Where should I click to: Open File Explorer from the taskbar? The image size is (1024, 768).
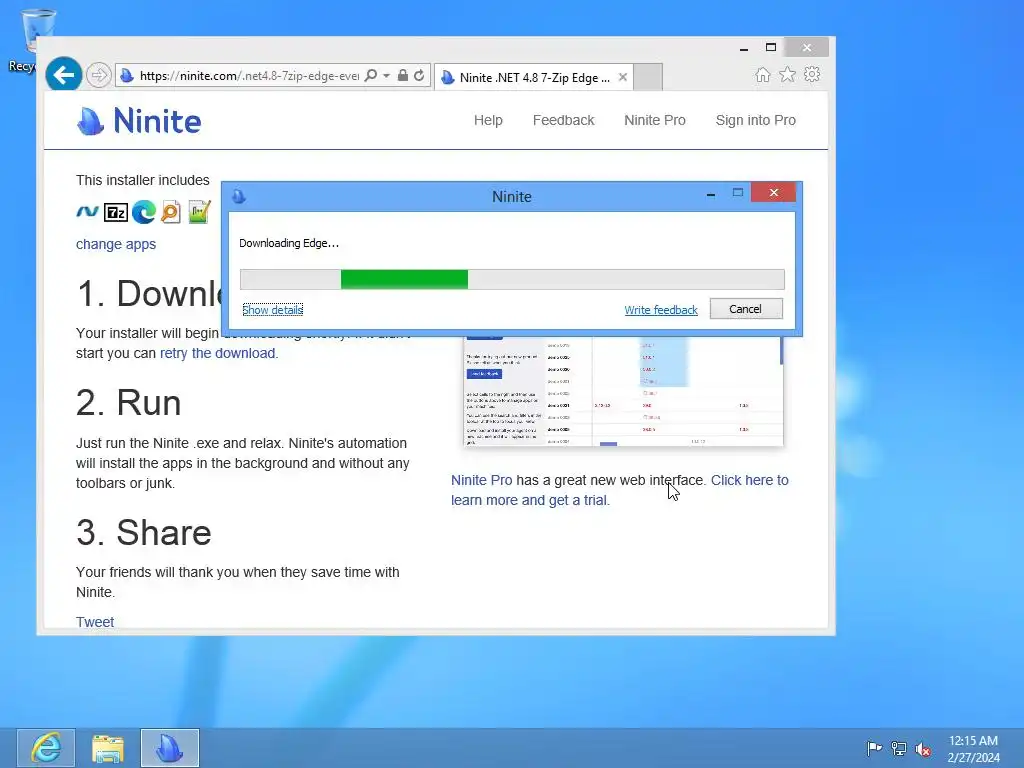108,748
